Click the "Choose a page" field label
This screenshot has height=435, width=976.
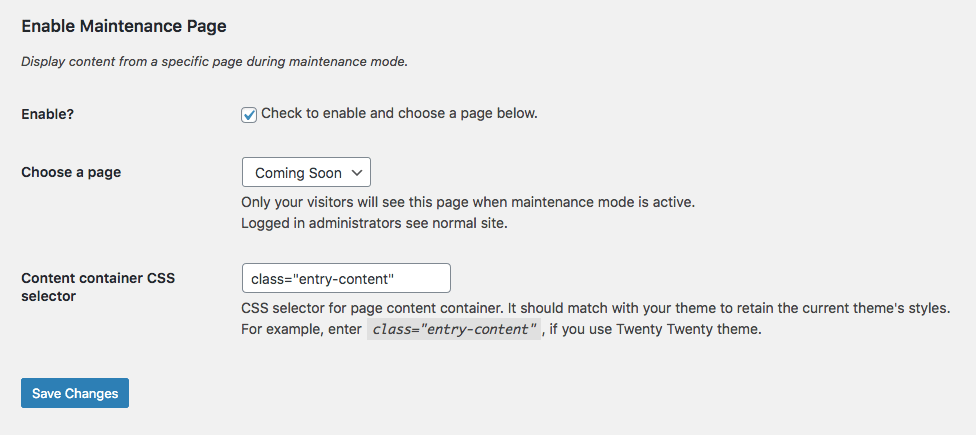click(x=71, y=172)
